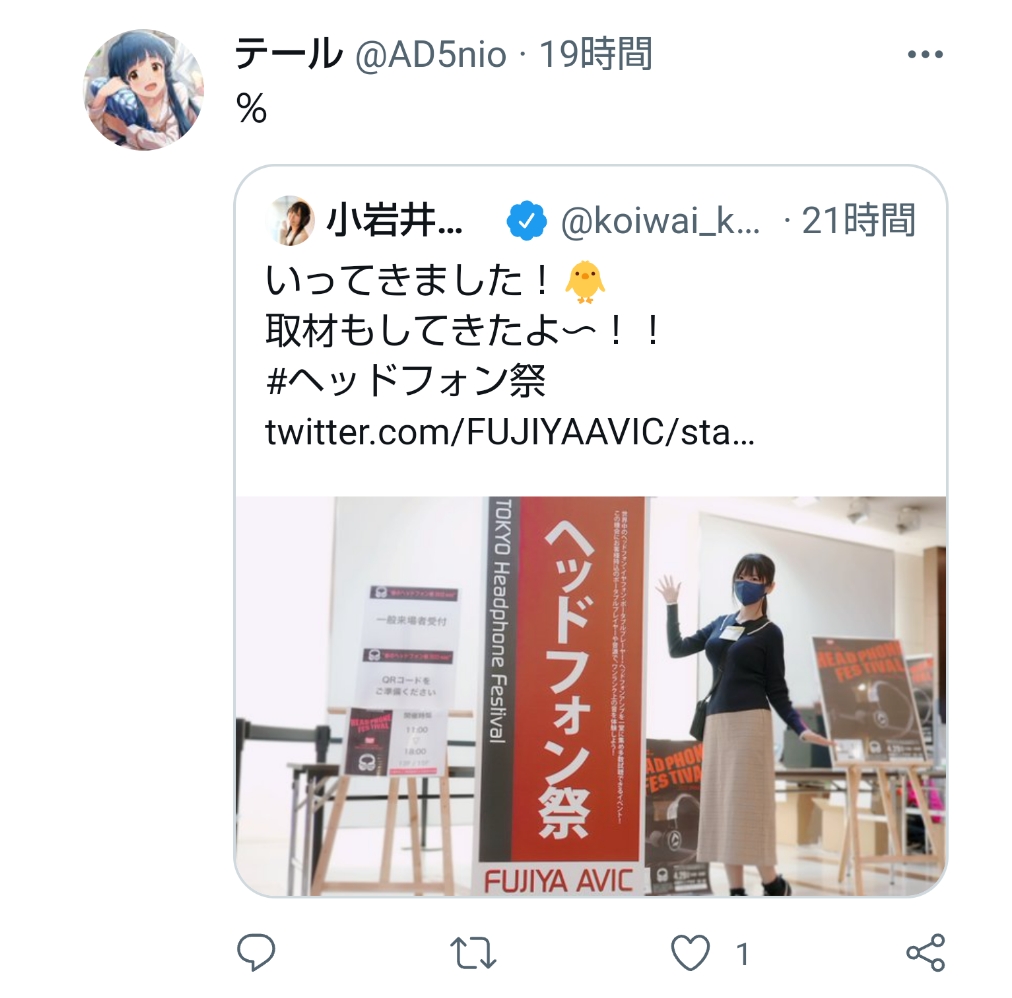View the headphone festival photo
This screenshot has width=1012, height=998.
591,696
